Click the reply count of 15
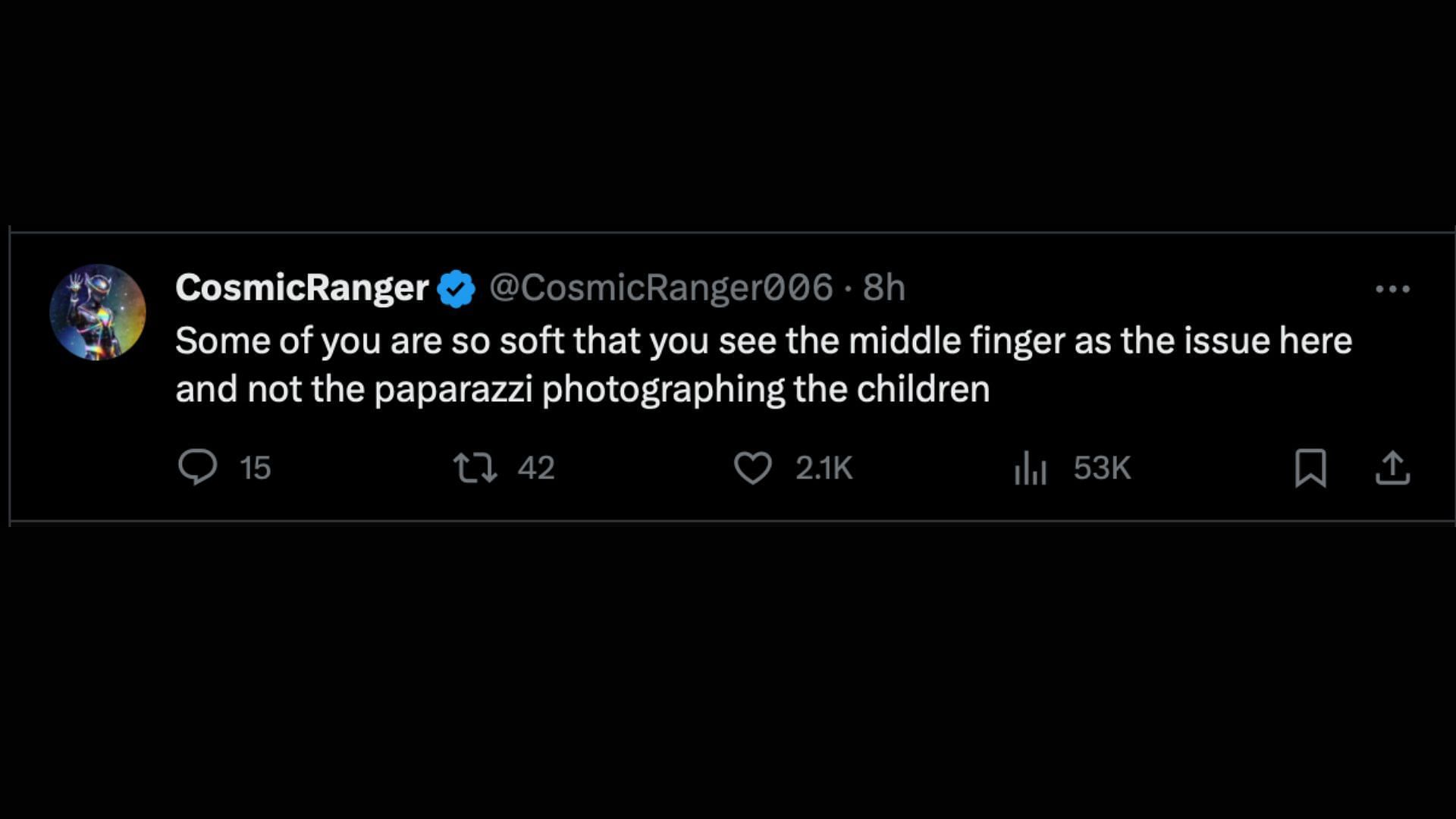 [256, 468]
